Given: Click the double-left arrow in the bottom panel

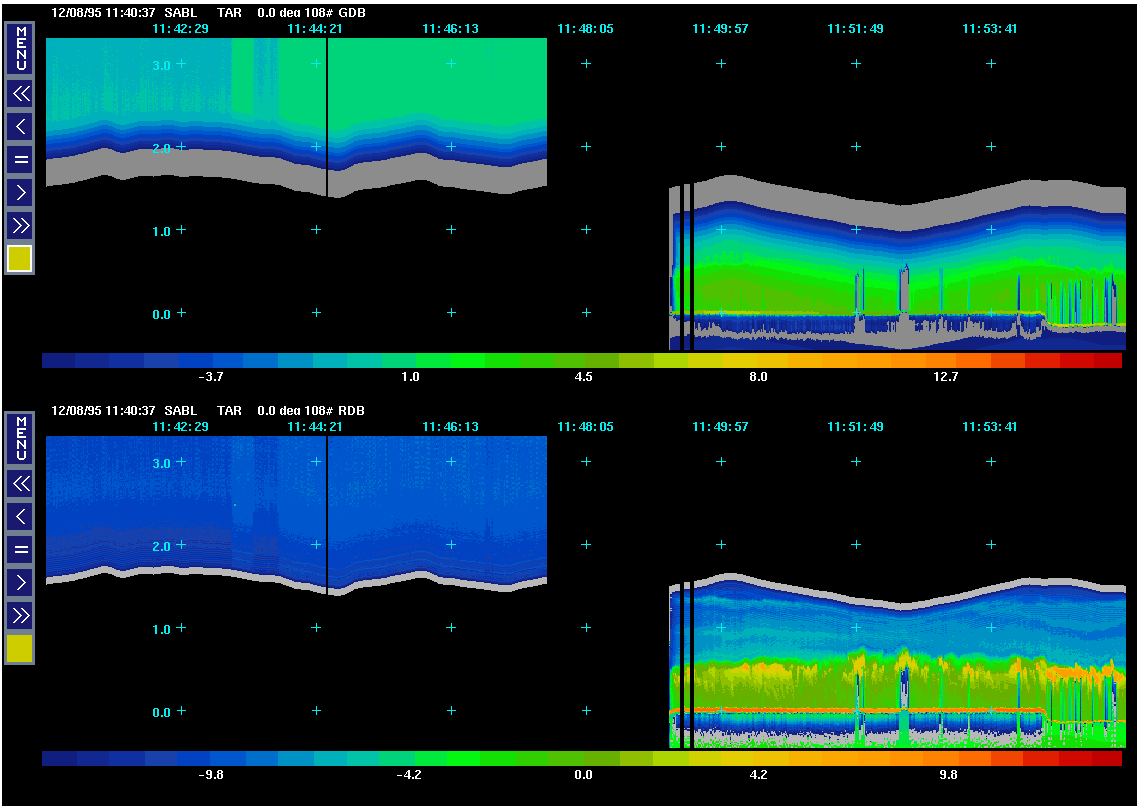Looking at the screenshot, I should pyautogui.click(x=20, y=484).
